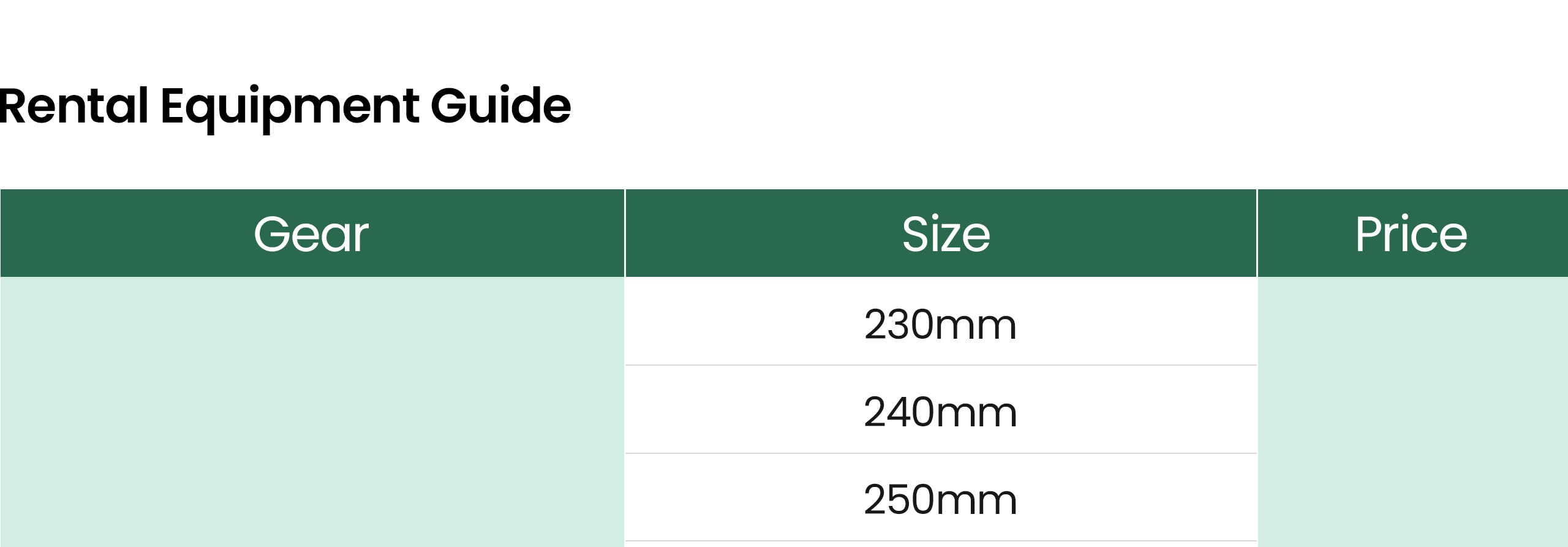Select the Gear column header
Viewport: 1568px width, 547px height.
coord(312,233)
